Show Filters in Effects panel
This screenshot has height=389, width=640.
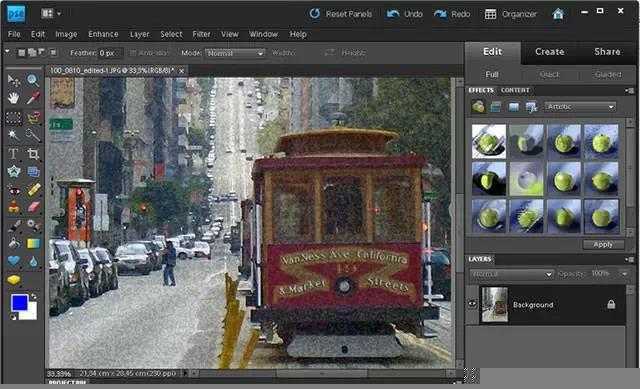[478, 107]
